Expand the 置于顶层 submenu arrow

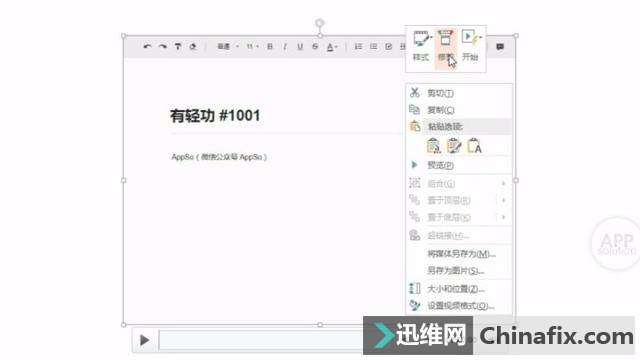pyautogui.click(x=504, y=200)
